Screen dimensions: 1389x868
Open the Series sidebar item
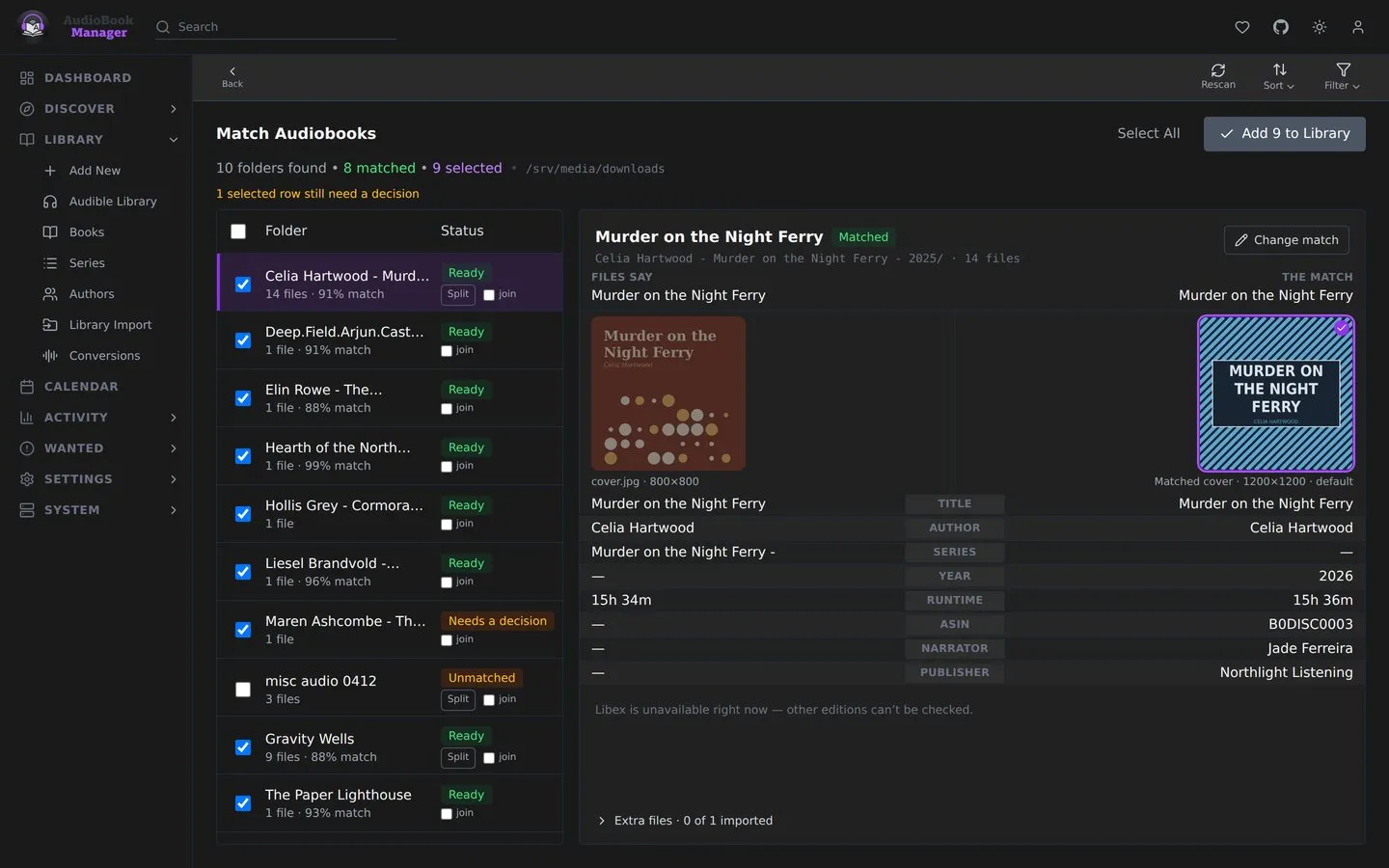(x=87, y=263)
